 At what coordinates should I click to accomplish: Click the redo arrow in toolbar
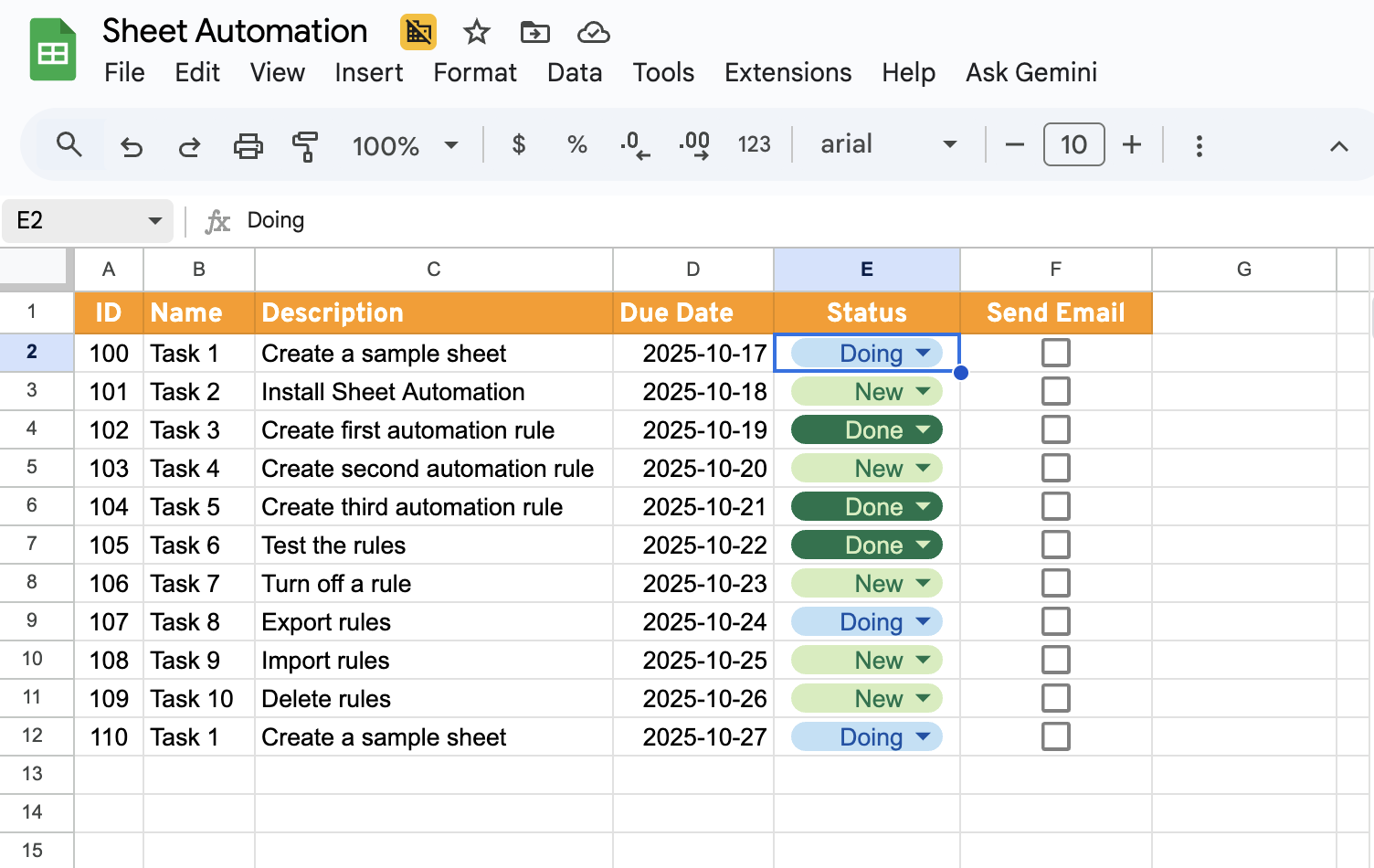click(189, 145)
